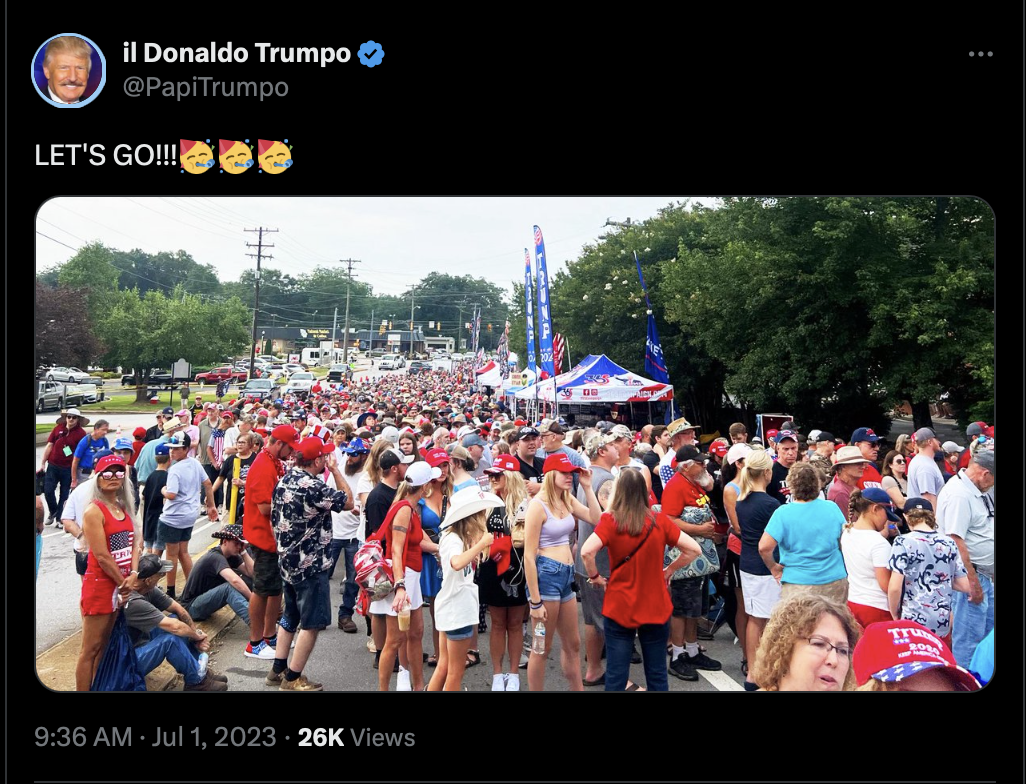The height and width of the screenshot is (784, 1026).
Task: Click the last party-face emoji
Action: [275, 156]
